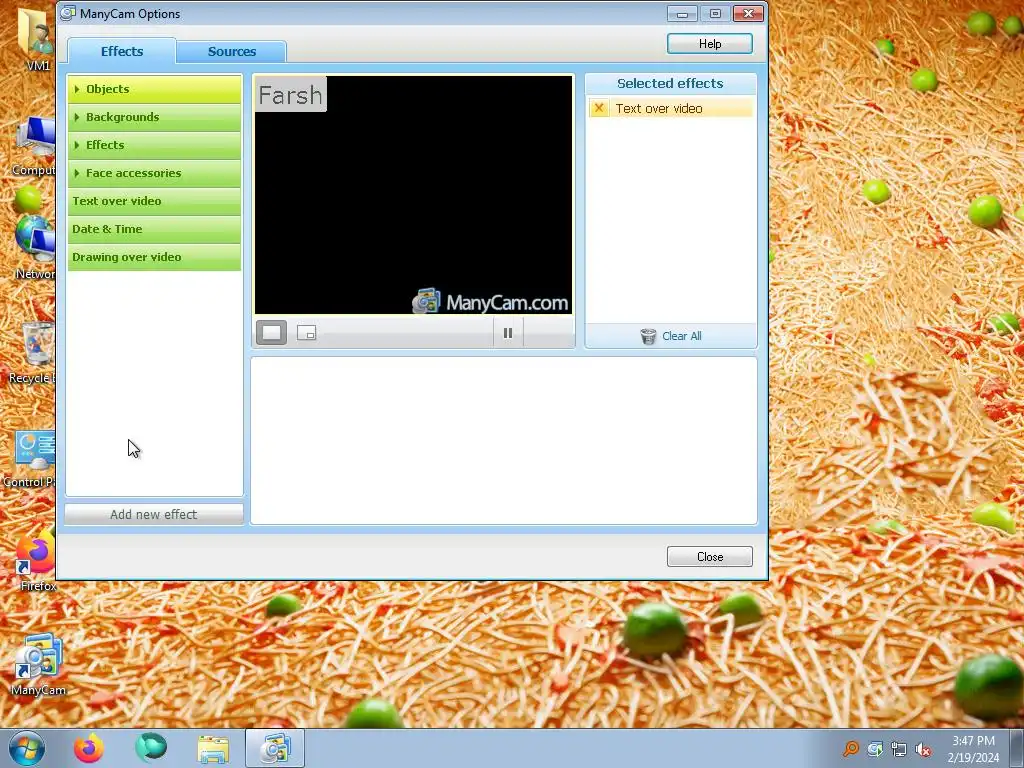This screenshot has width=1024, height=768.
Task: Open the Firefox desktop shortcut
Action: 37,561
